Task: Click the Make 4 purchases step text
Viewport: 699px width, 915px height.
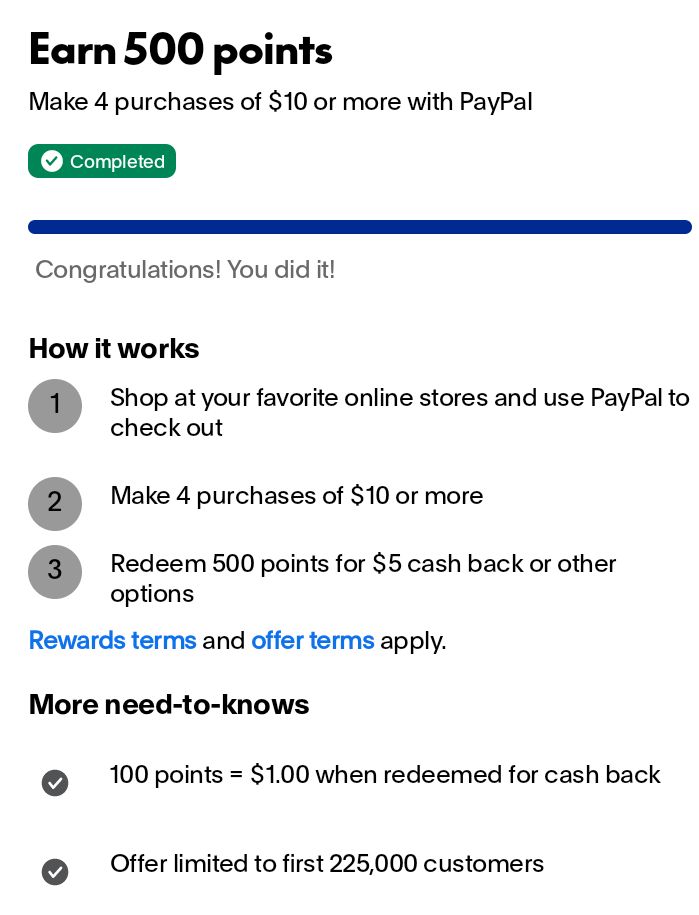Action: (296, 496)
